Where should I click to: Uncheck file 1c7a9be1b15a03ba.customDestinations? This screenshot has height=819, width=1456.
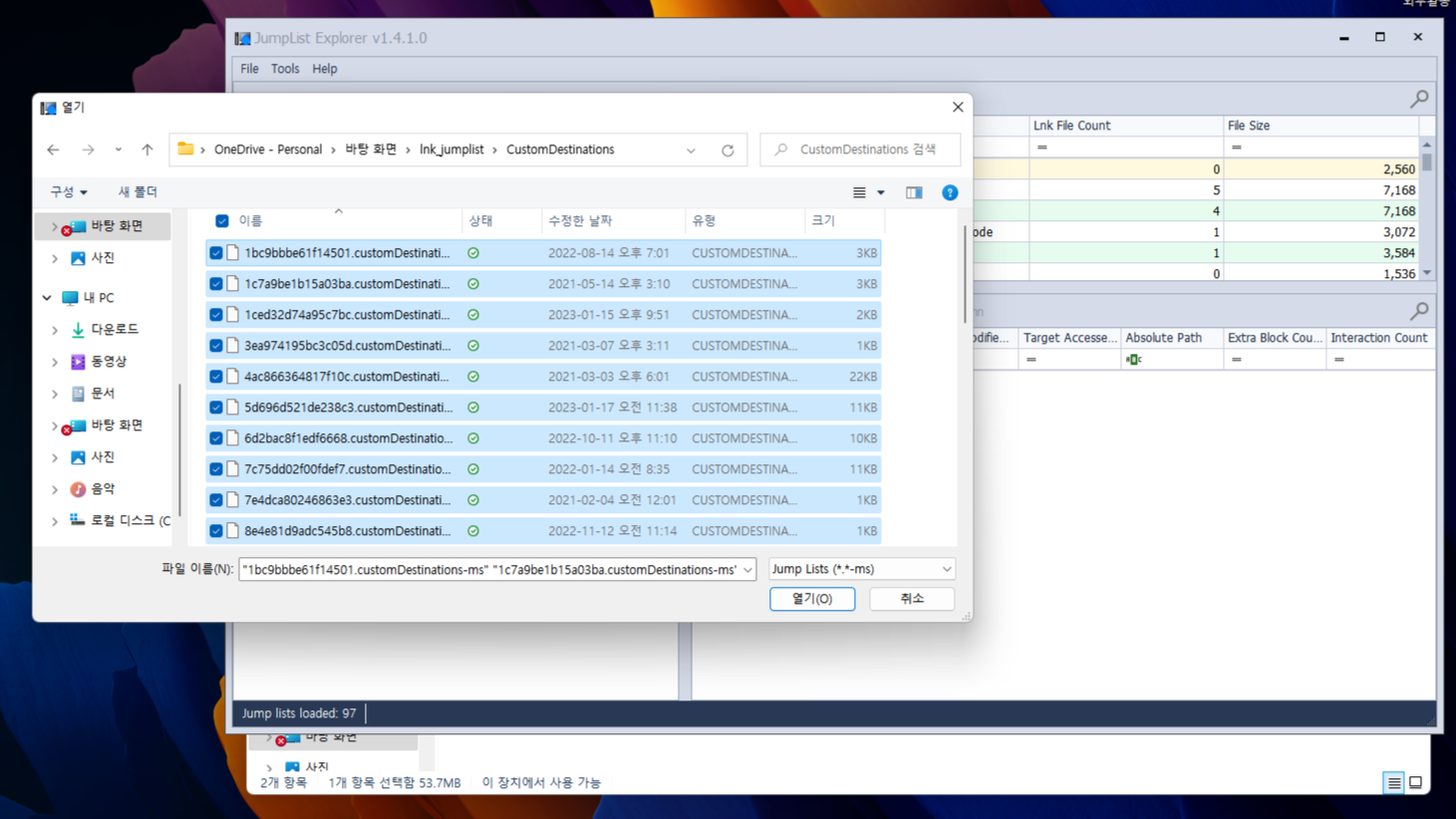point(216,284)
